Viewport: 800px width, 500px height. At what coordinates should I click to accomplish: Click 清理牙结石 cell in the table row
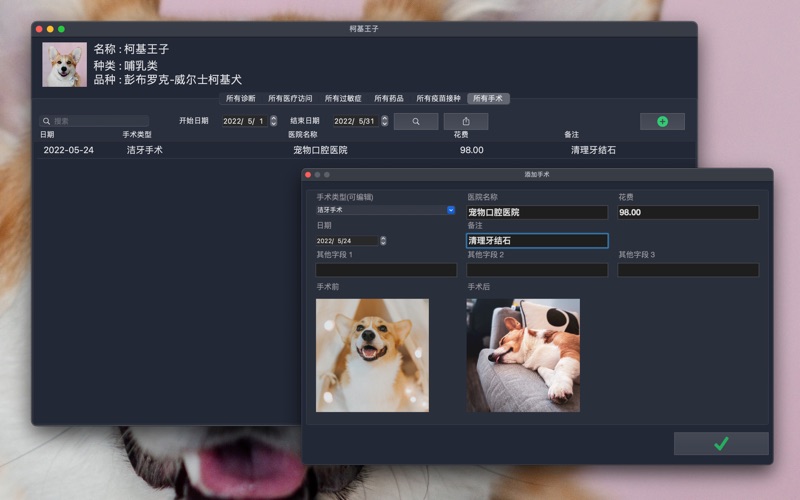593,150
